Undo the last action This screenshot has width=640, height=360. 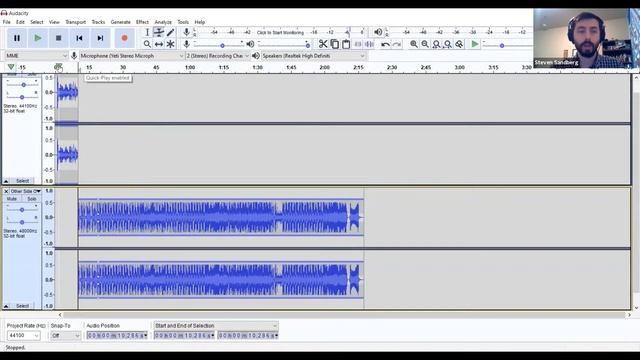pos(385,44)
